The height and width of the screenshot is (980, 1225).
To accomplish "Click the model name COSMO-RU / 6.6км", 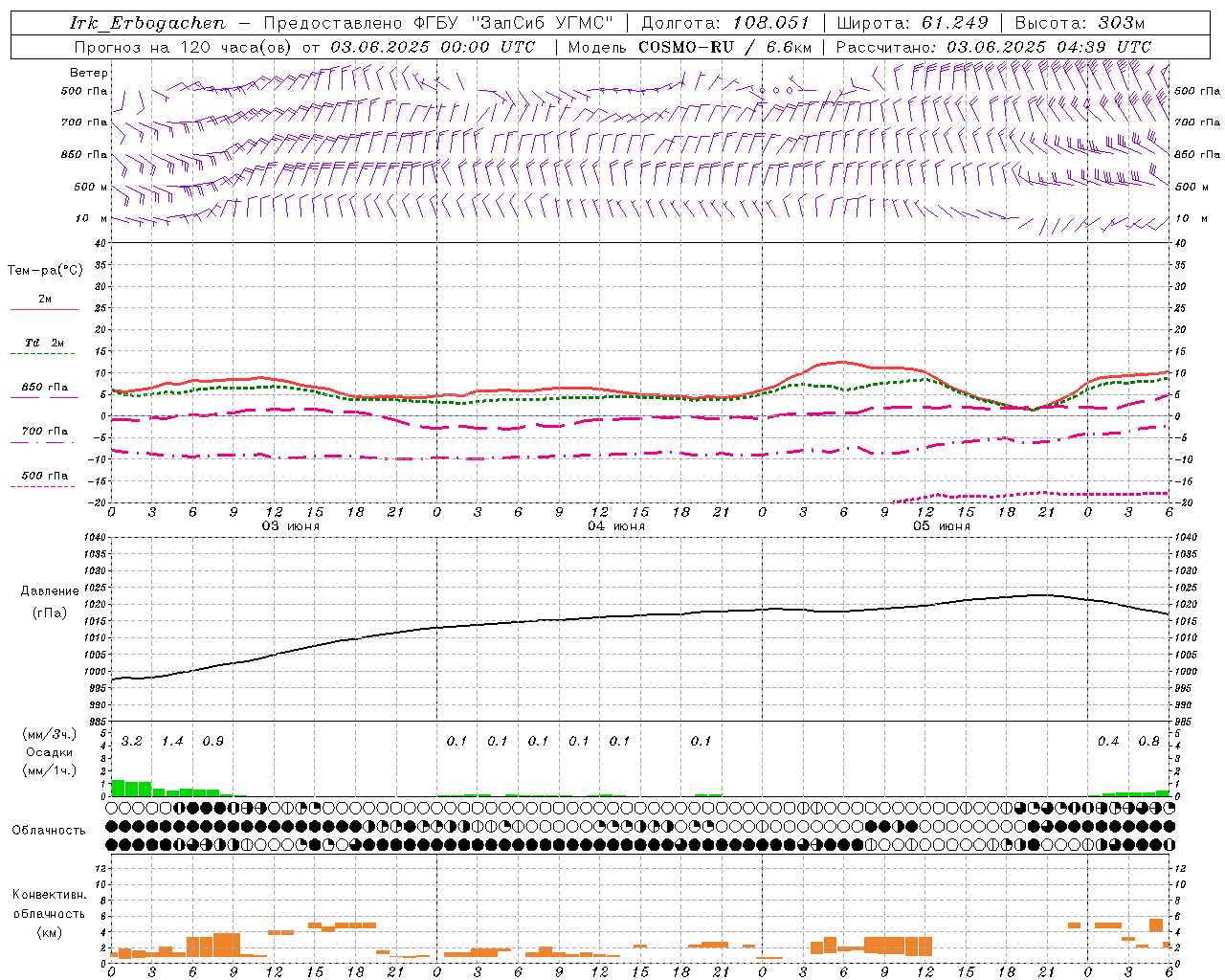I will tap(725, 47).
